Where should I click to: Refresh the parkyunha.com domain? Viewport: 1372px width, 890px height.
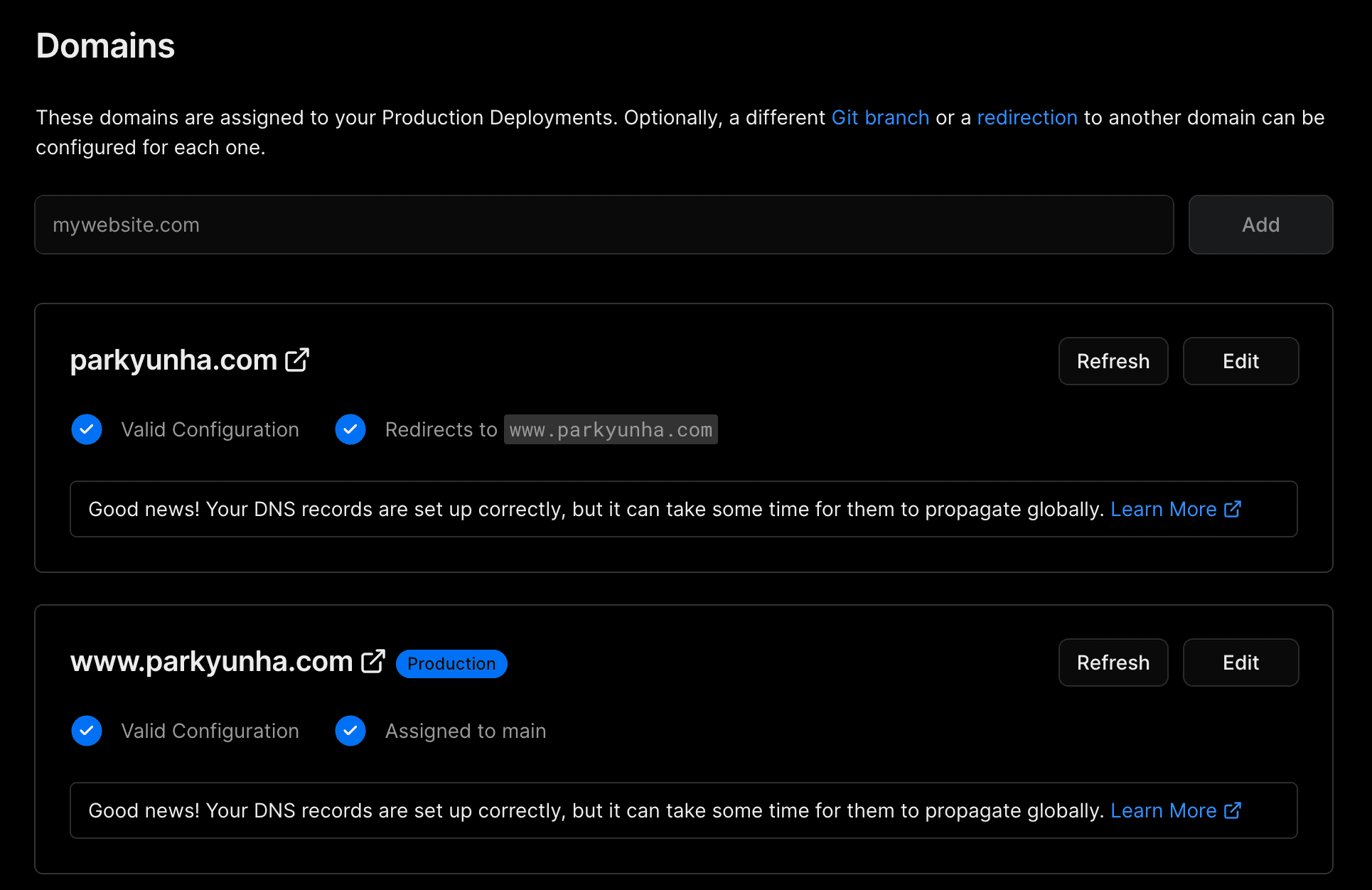(x=1113, y=361)
